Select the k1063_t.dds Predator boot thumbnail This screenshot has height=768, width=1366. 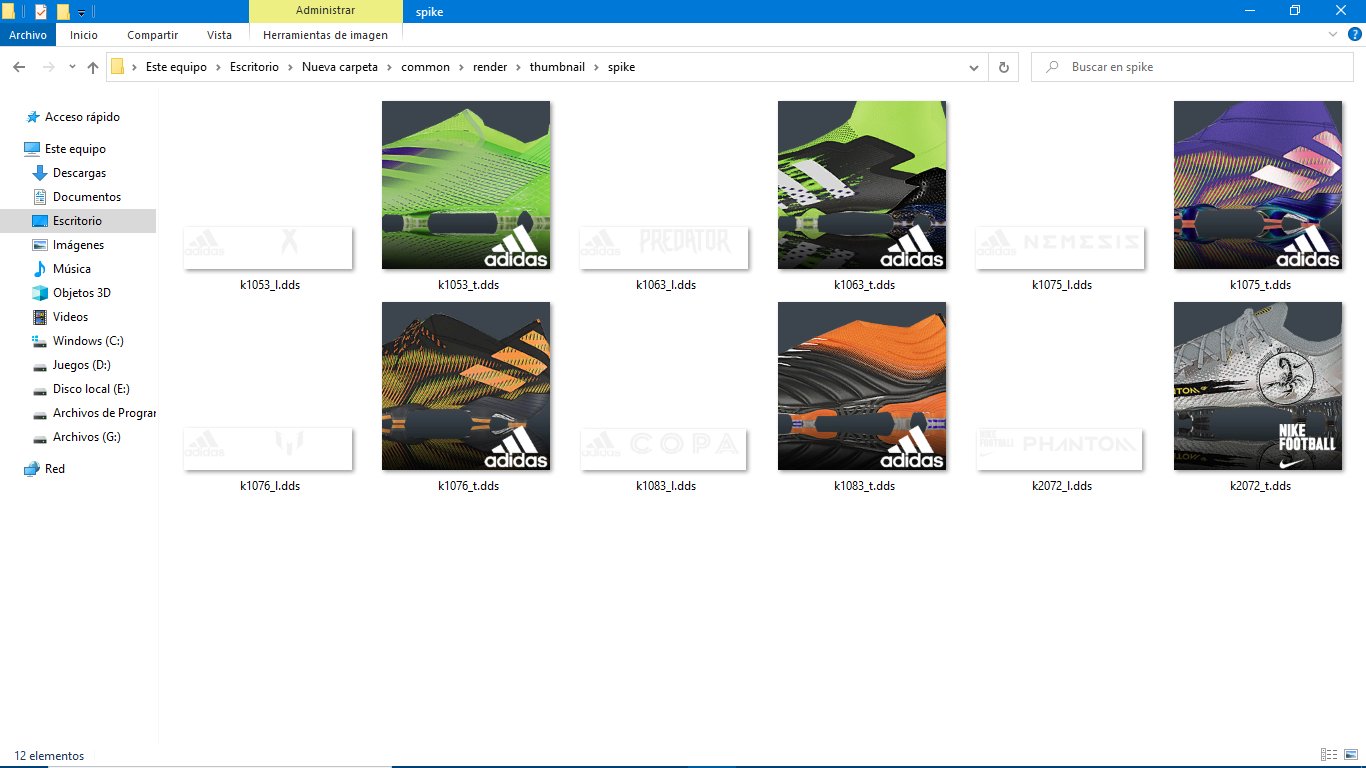click(862, 185)
